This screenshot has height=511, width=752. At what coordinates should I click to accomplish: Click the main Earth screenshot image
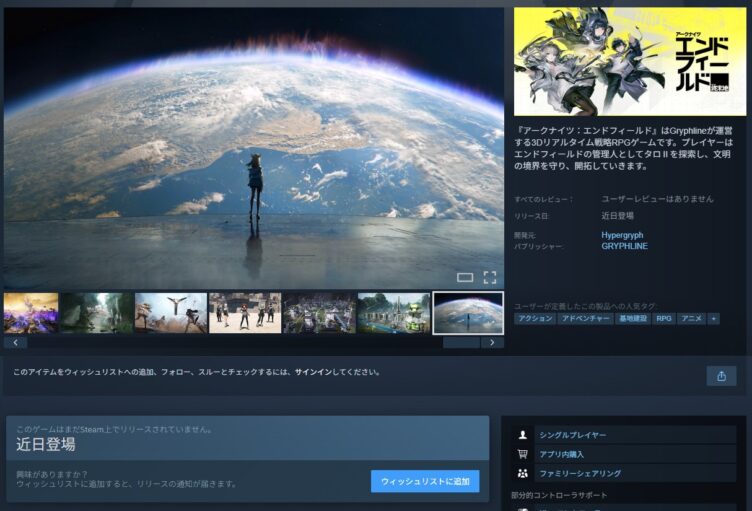tap(254, 148)
